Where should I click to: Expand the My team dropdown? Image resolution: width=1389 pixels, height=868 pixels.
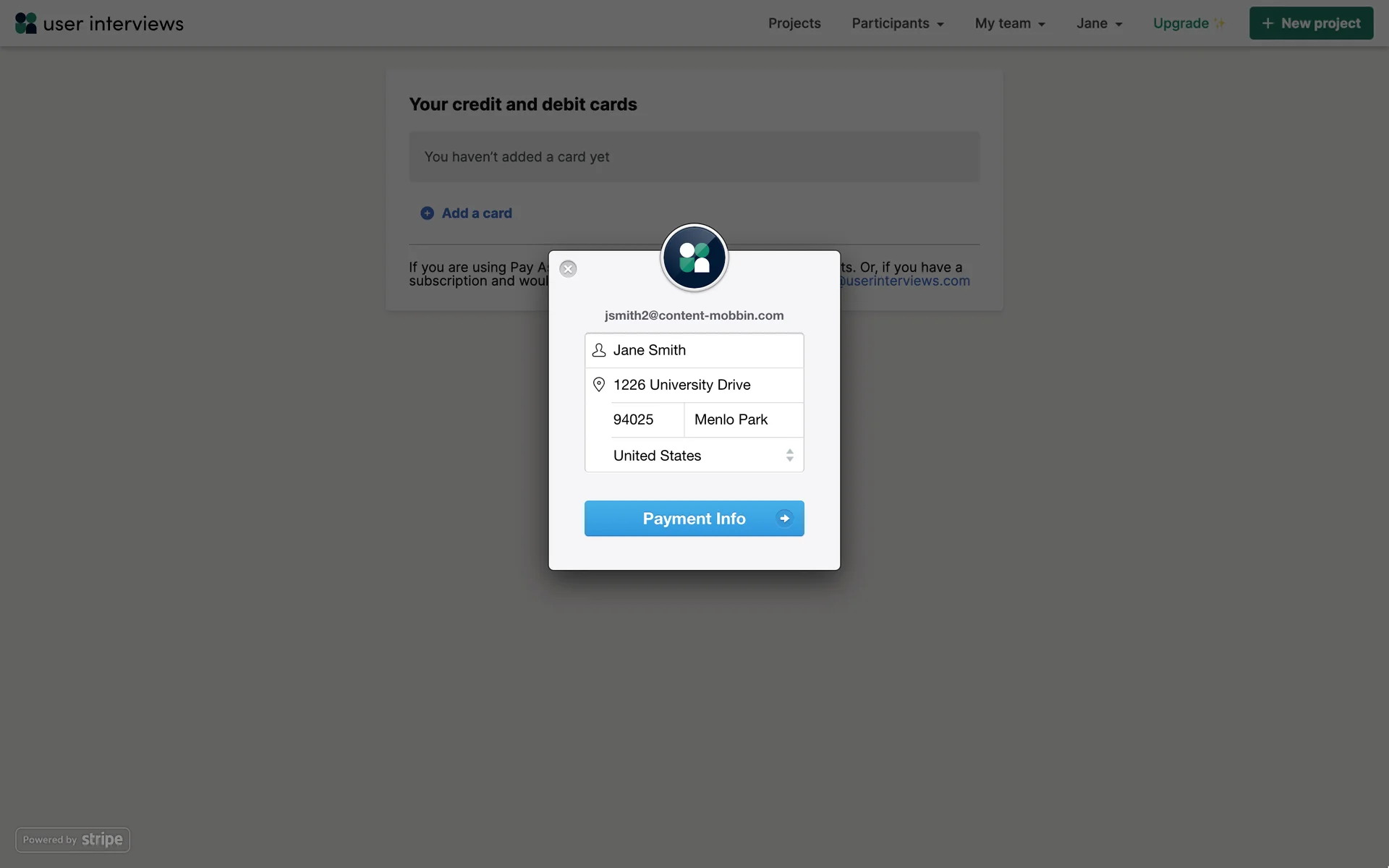click(x=1010, y=23)
